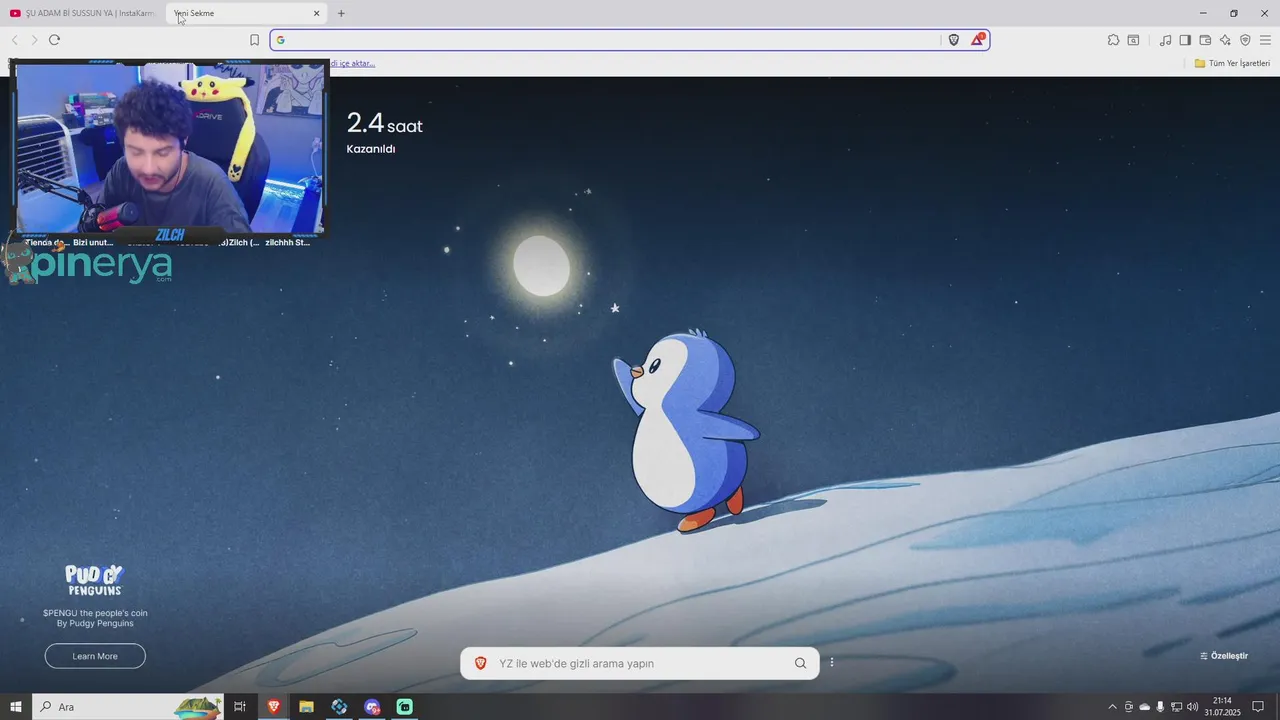Screen dimensions: 1280x720
Task: Open a new tab with plus button
Action: (341, 13)
